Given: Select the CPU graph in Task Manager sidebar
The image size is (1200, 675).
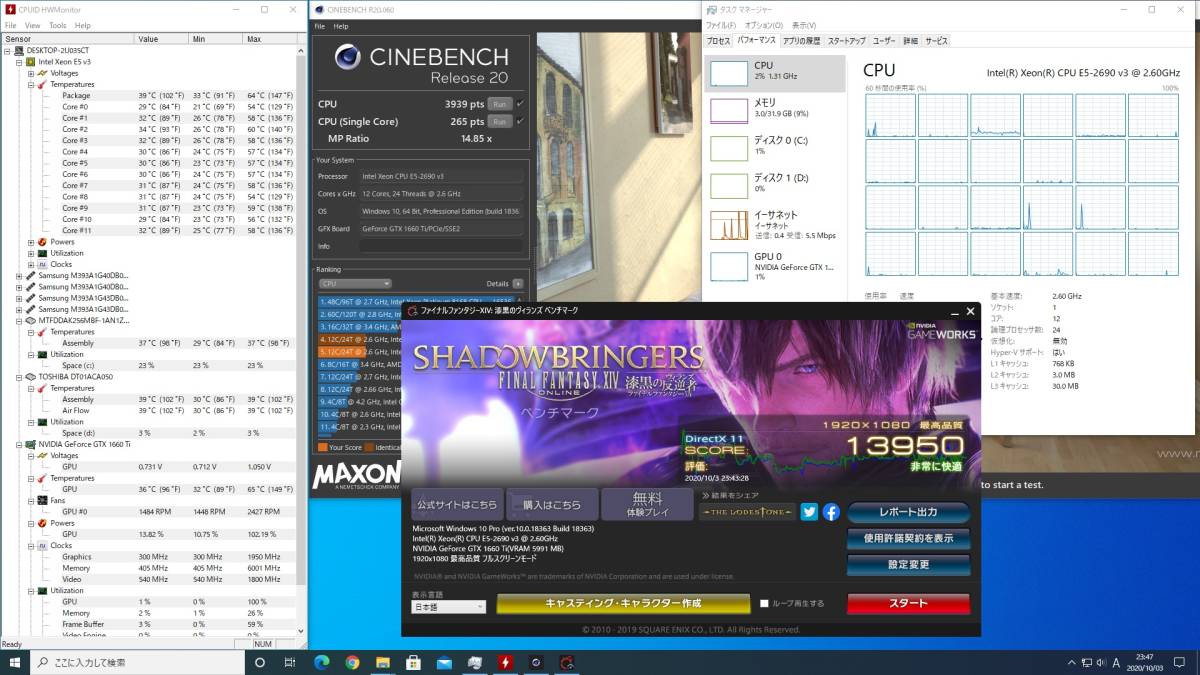Looking at the screenshot, I should point(776,72).
